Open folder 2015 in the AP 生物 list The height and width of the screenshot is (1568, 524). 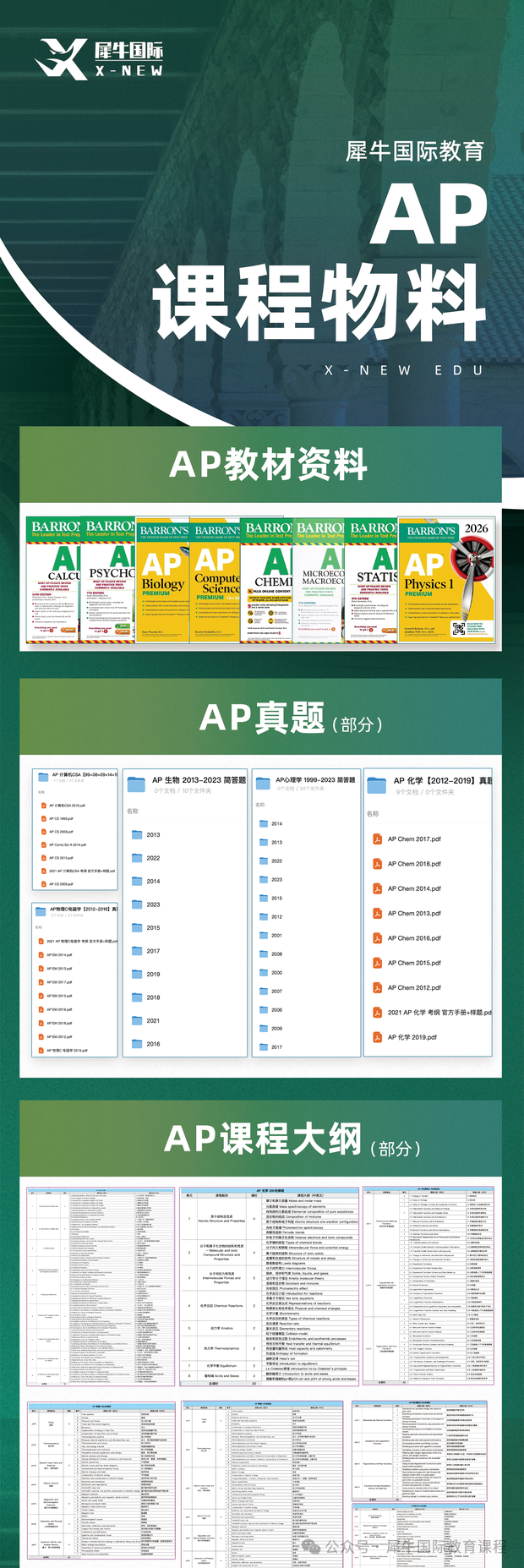click(146, 927)
